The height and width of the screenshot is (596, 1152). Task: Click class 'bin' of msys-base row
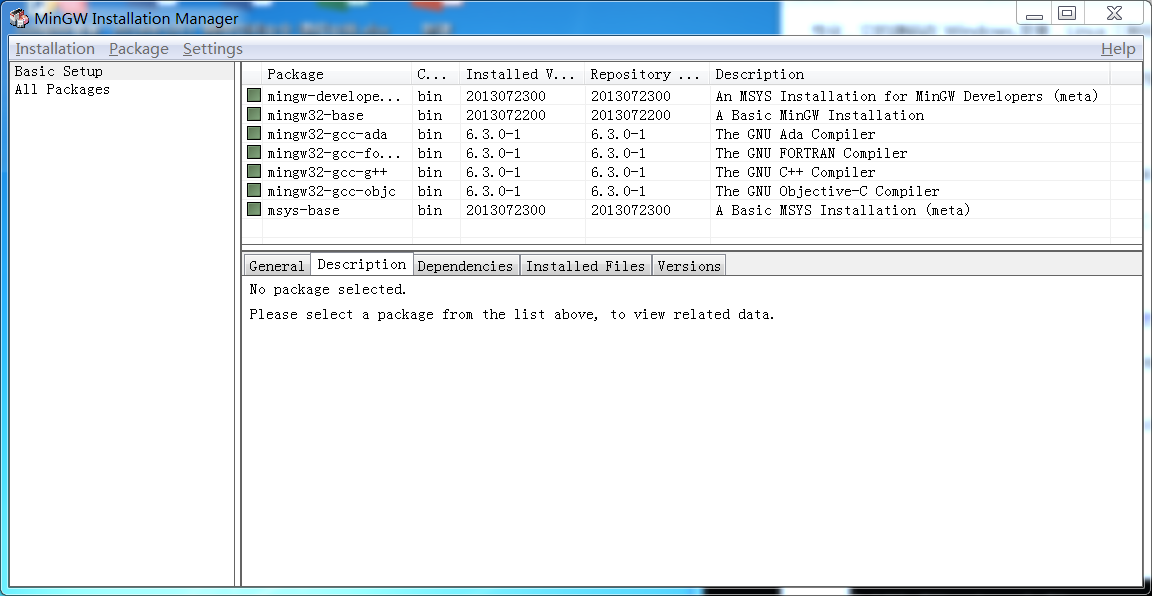click(430, 211)
